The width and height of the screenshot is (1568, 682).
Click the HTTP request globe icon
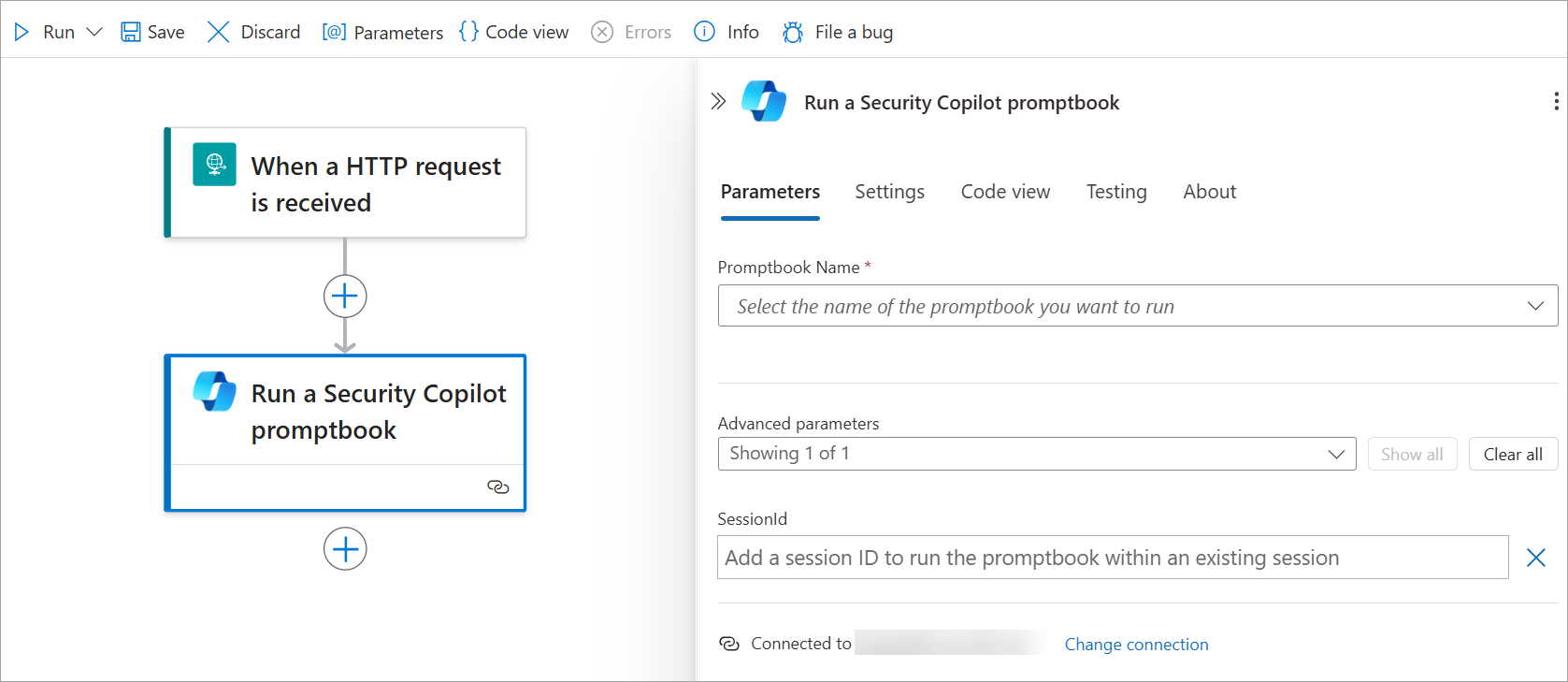214,165
